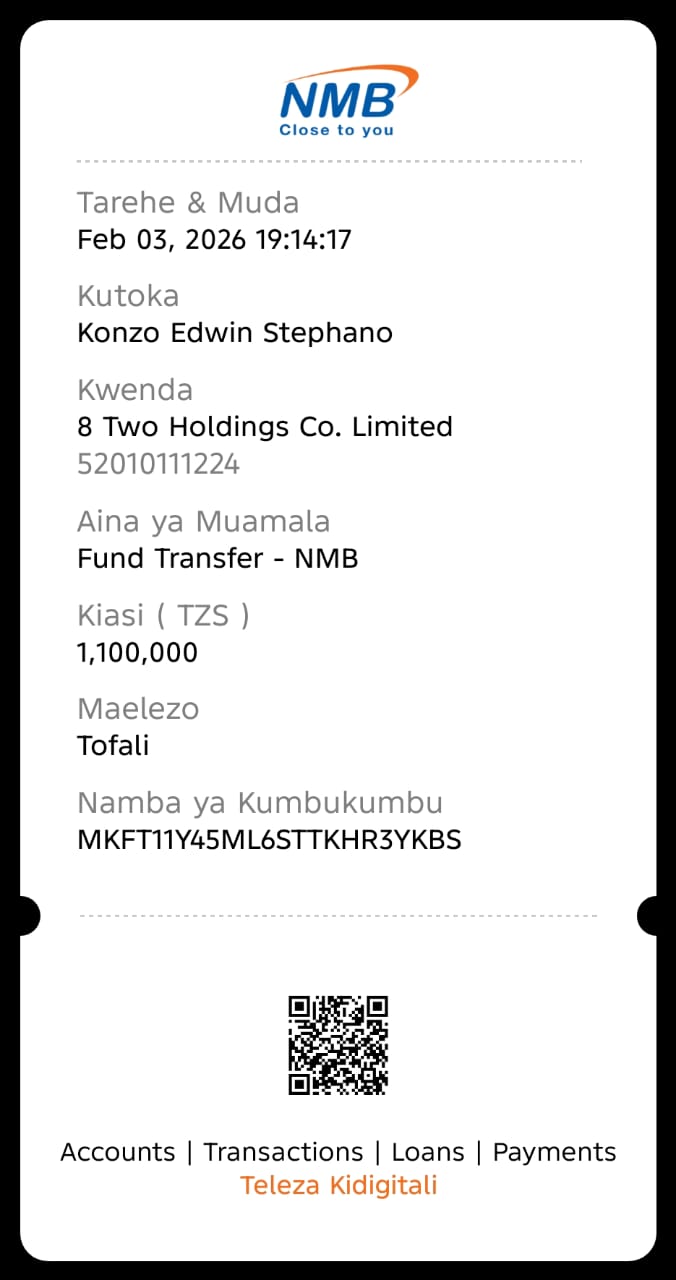Image resolution: width=676 pixels, height=1280 pixels.
Task: Tap the QR code image
Action: [338, 1044]
